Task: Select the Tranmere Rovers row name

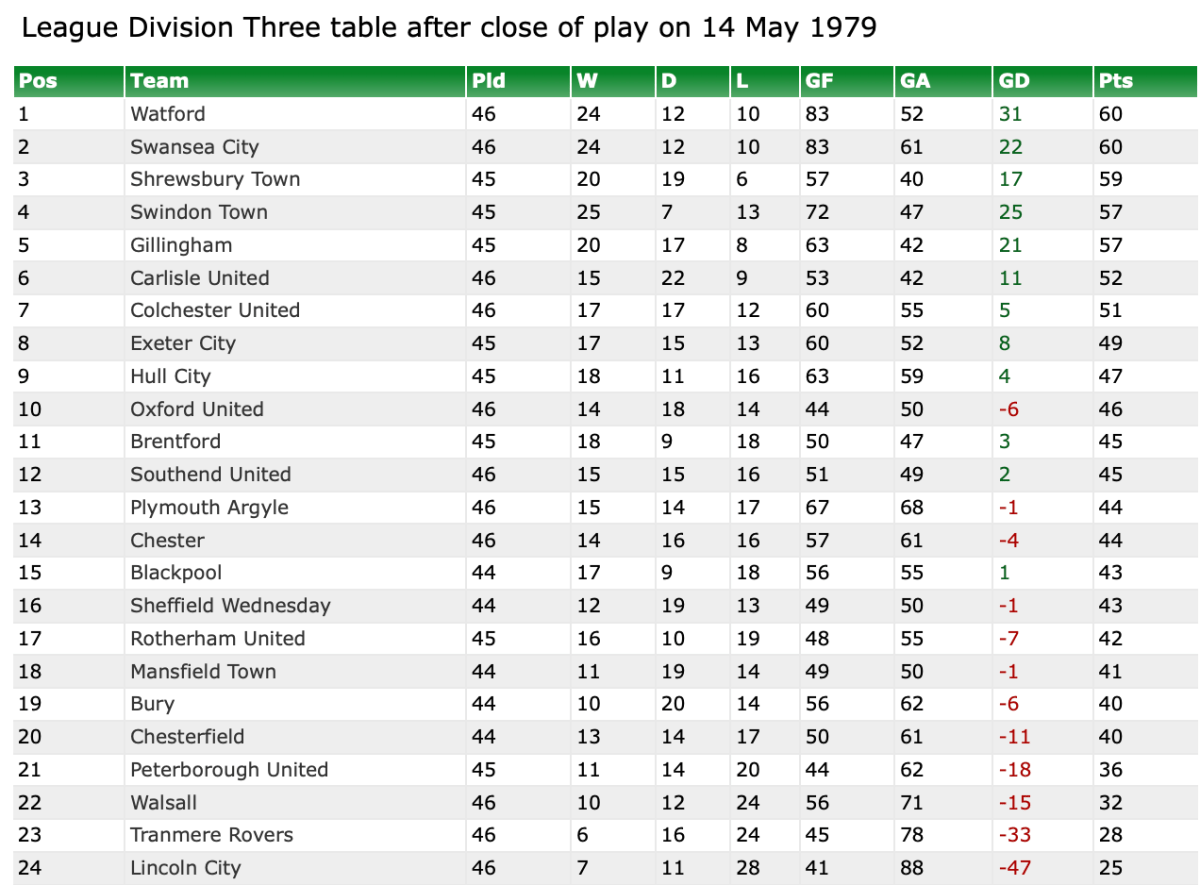Action: [x=211, y=835]
